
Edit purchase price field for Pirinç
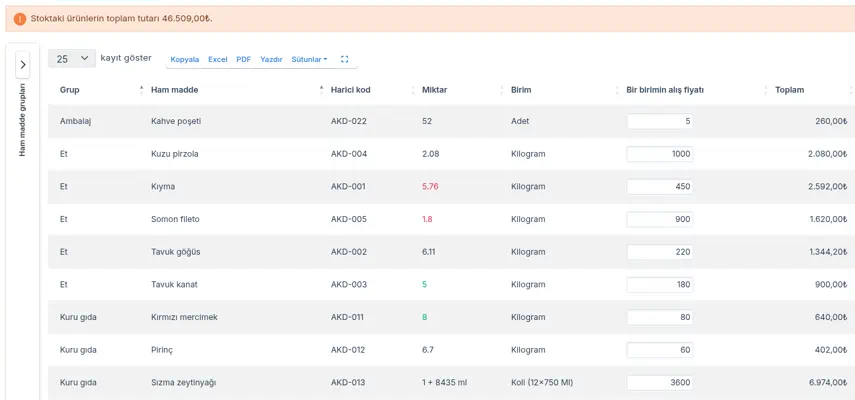(x=660, y=350)
